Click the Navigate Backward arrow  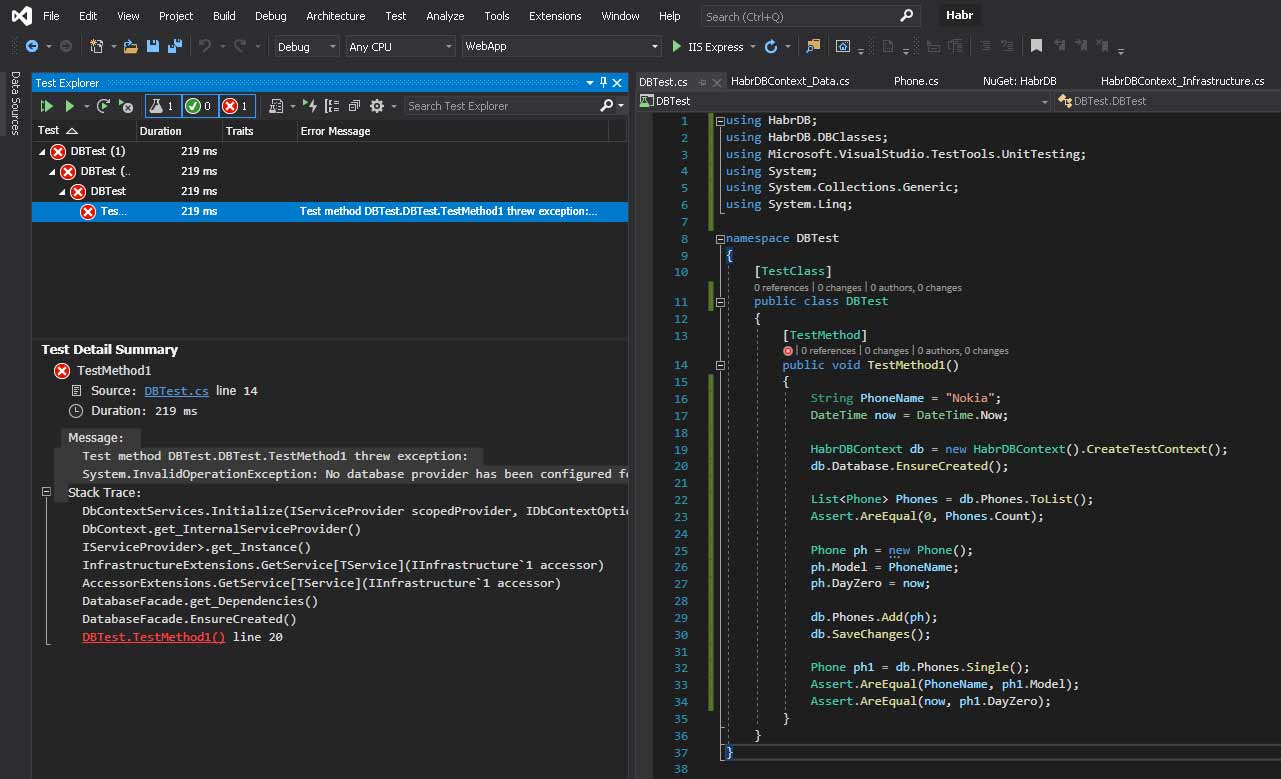32,46
